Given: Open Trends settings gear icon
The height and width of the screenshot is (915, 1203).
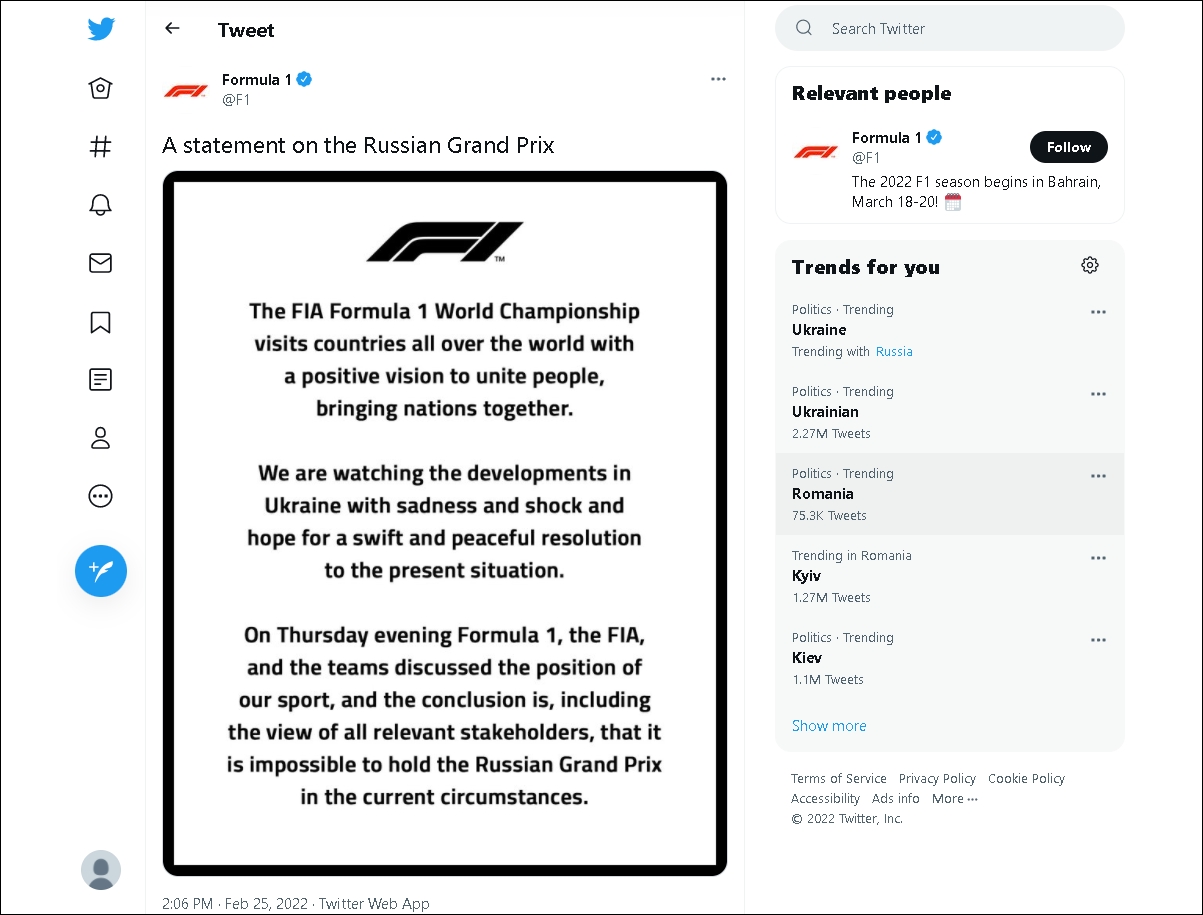Looking at the screenshot, I should [x=1090, y=265].
